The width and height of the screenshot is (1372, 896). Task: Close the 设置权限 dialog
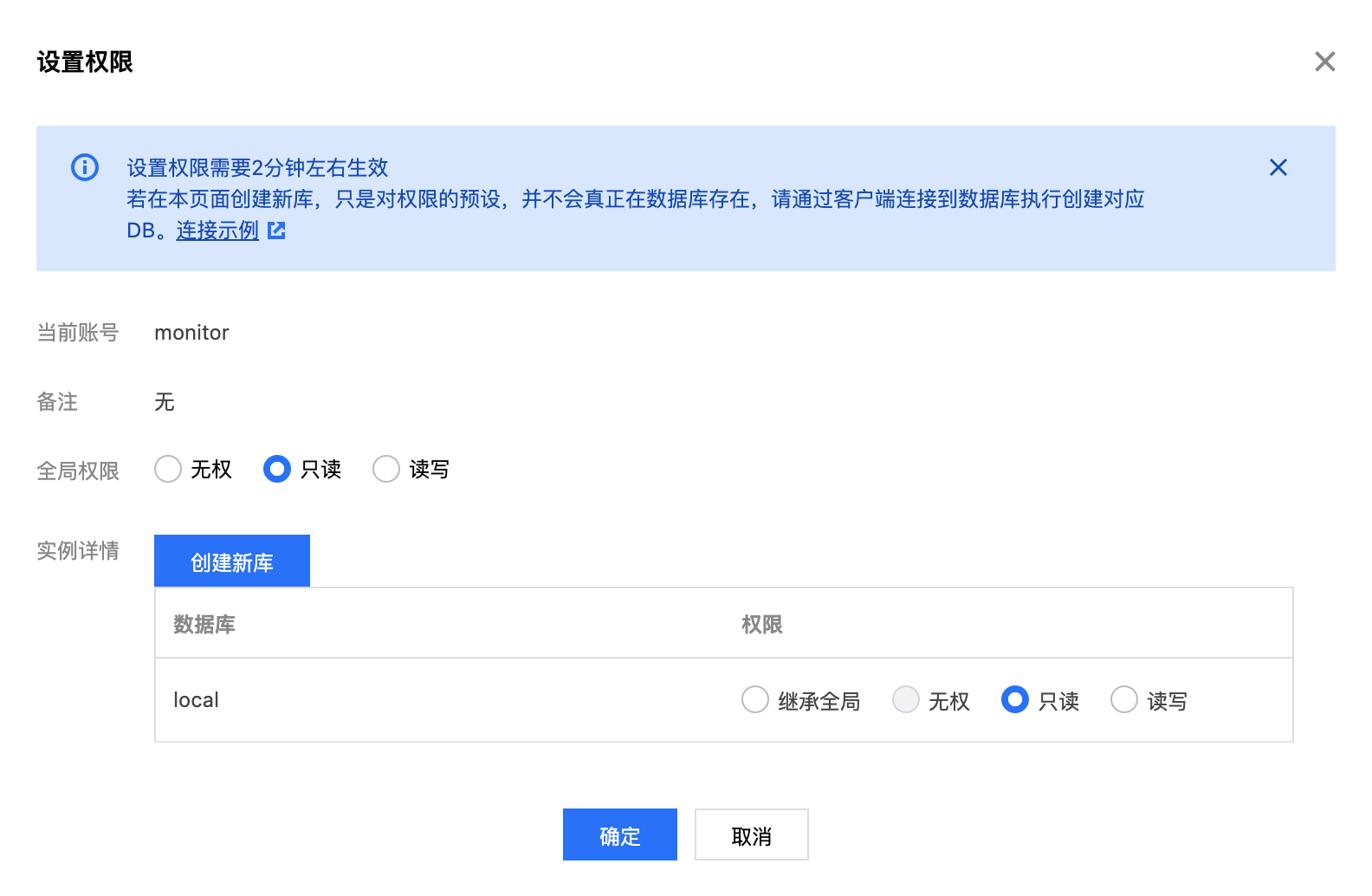pos(1324,62)
